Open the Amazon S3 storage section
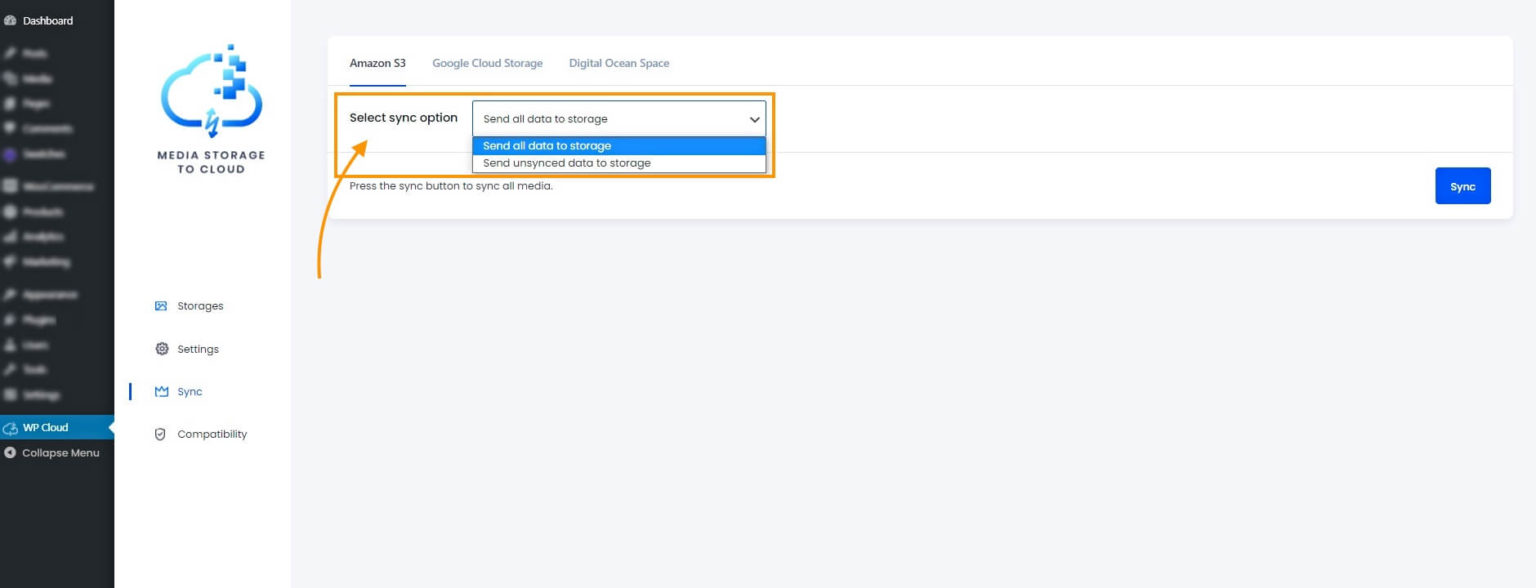Viewport: 1536px width, 588px height. (x=377, y=62)
